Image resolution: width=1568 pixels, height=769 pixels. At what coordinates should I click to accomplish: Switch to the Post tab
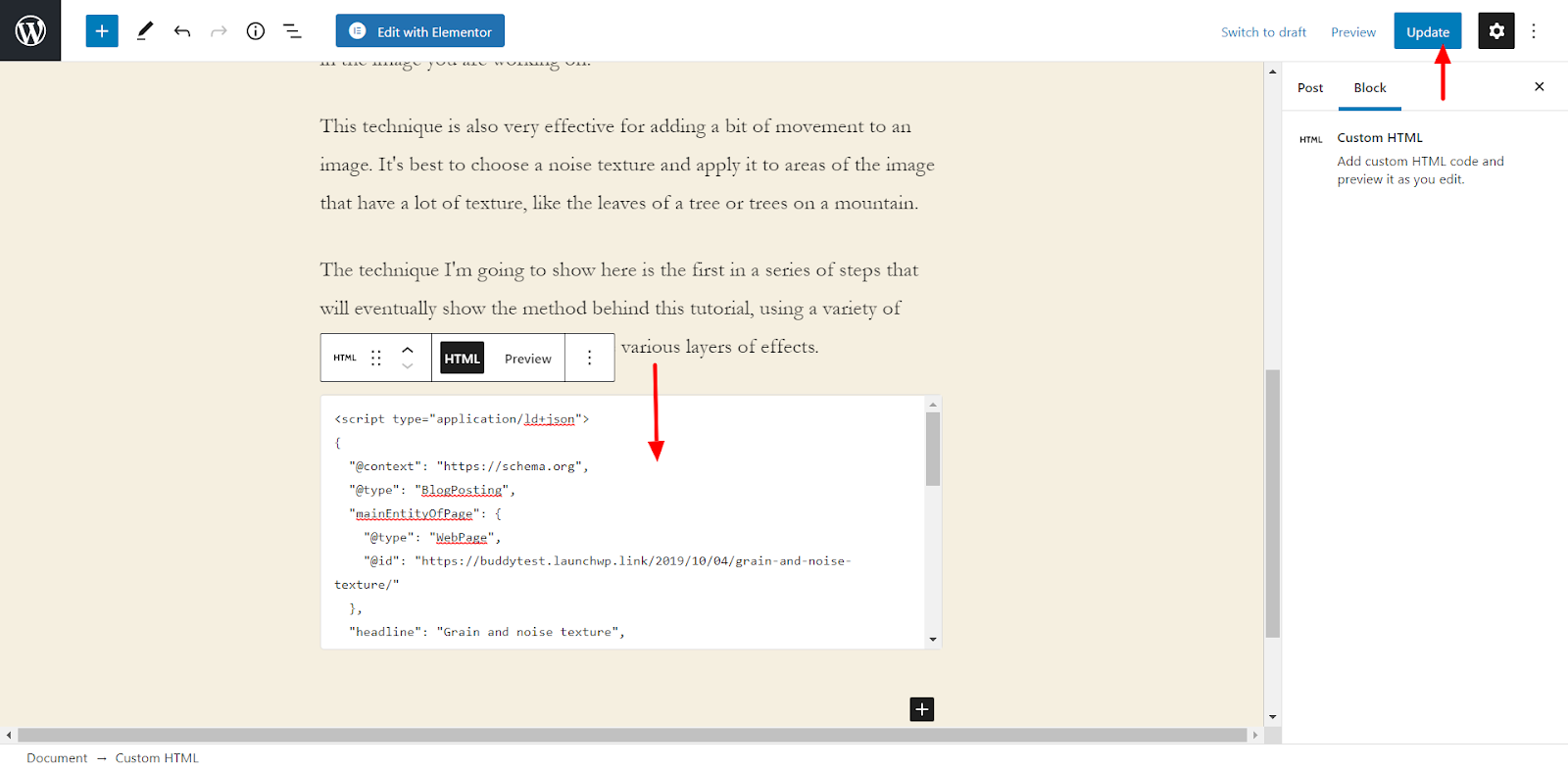point(1310,88)
